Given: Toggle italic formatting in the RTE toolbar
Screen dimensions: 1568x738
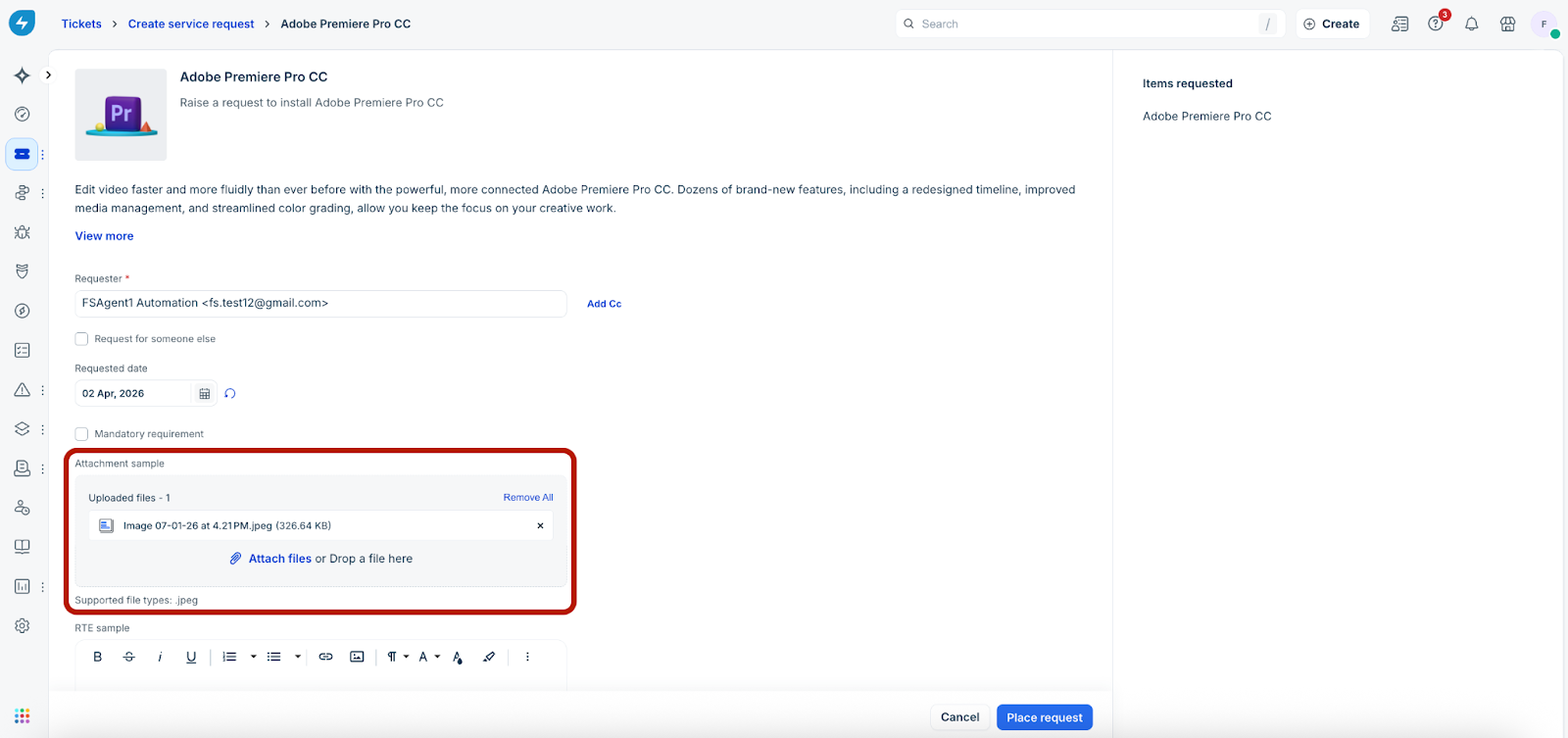Looking at the screenshot, I should (160, 657).
